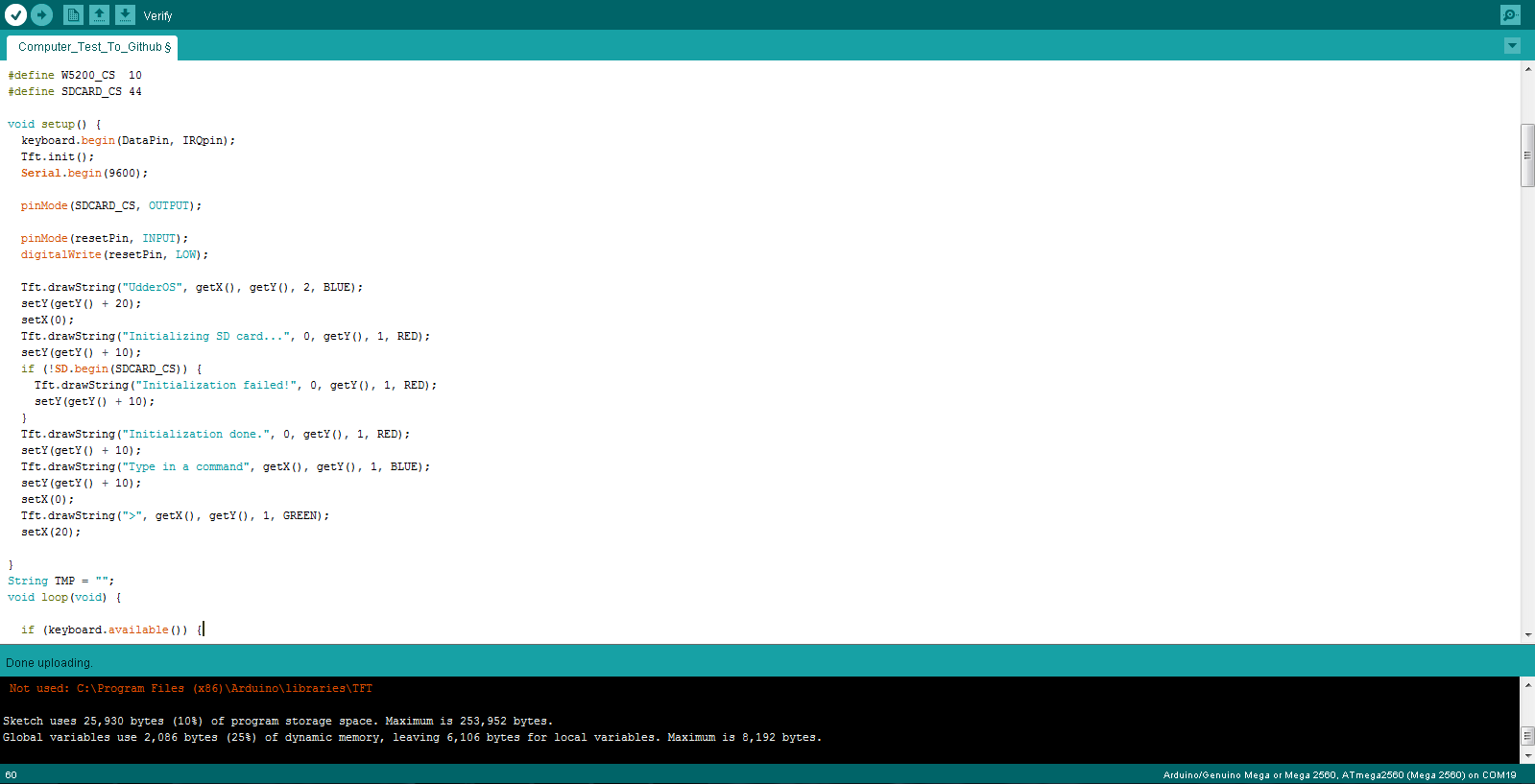The height and width of the screenshot is (784, 1535).
Task: Click the 'Not used:' library path console line
Action: [x=190, y=688]
